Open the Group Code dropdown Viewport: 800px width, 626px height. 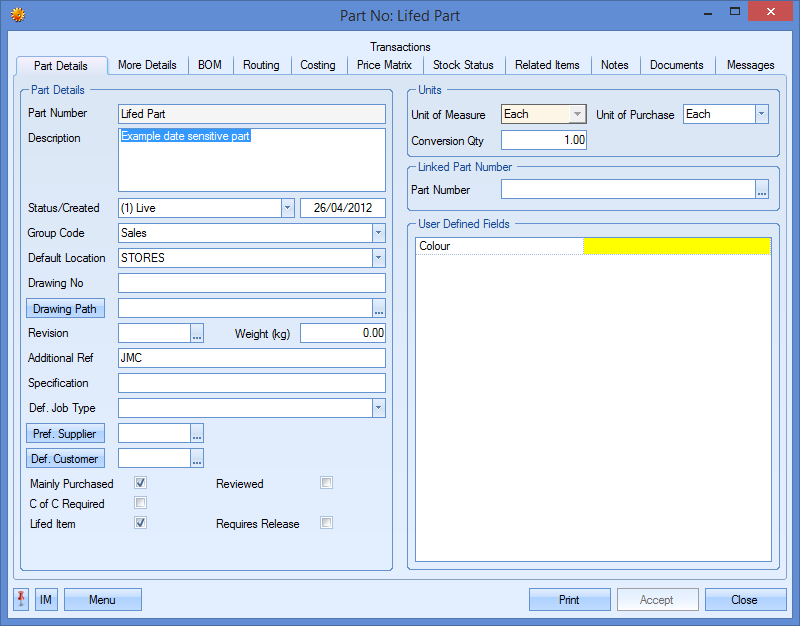(378, 233)
